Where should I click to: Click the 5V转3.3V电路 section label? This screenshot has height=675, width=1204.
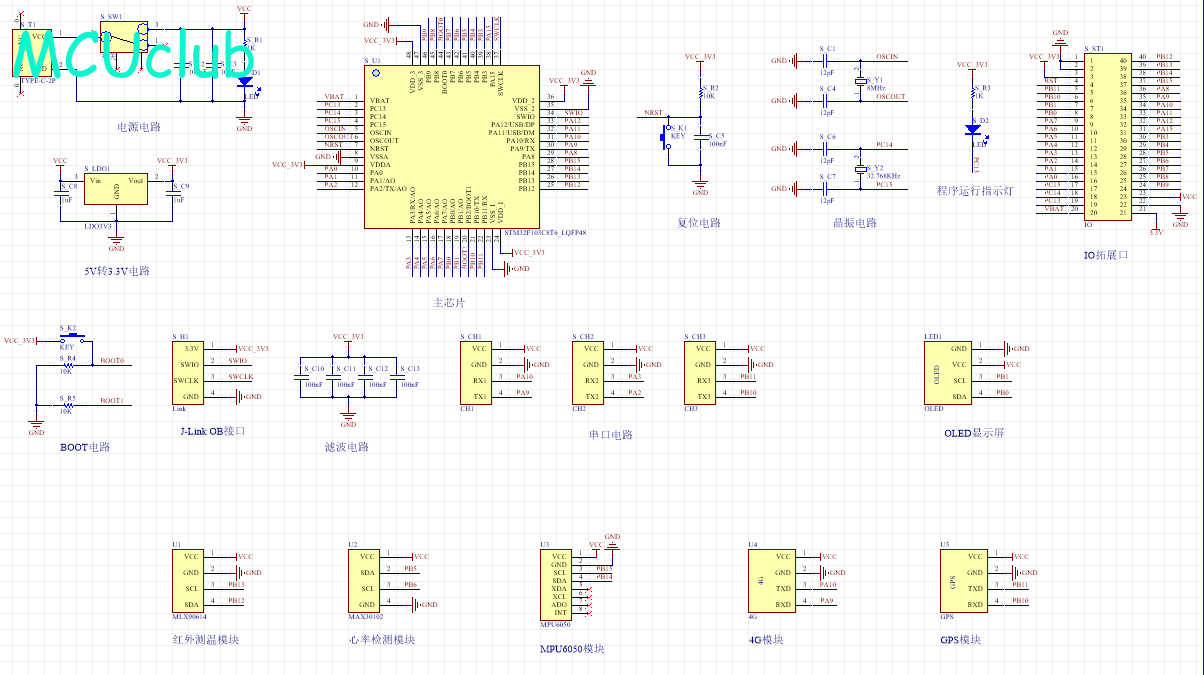tap(116, 271)
